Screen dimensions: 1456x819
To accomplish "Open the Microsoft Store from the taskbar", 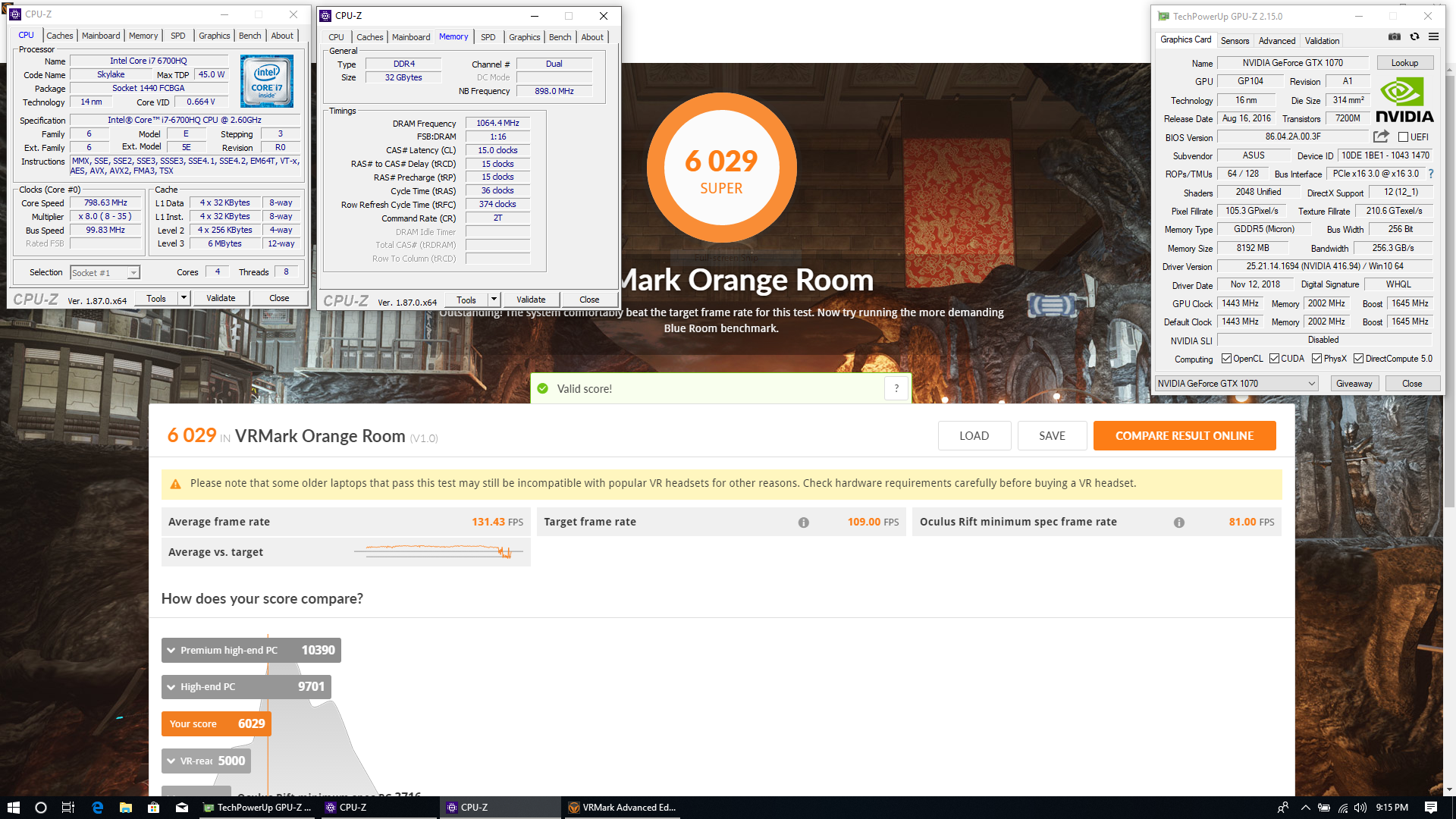I will pyautogui.click(x=153, y=808).
